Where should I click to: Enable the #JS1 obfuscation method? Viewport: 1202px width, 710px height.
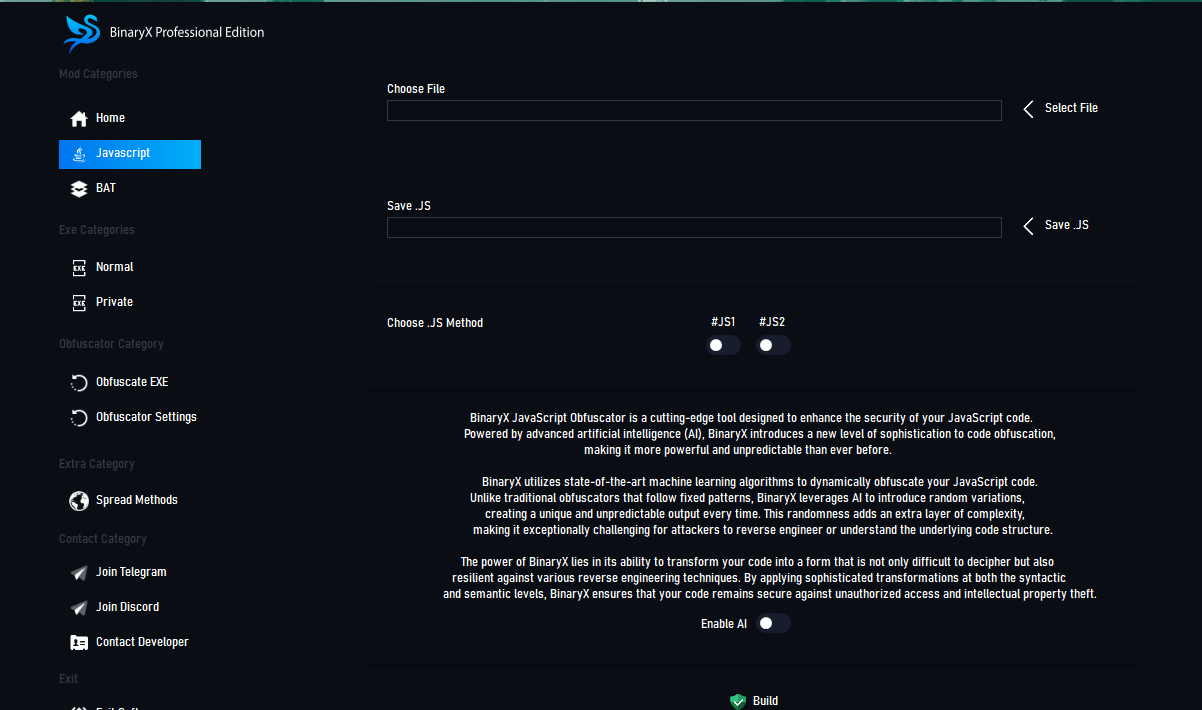[x=723, y=344]
